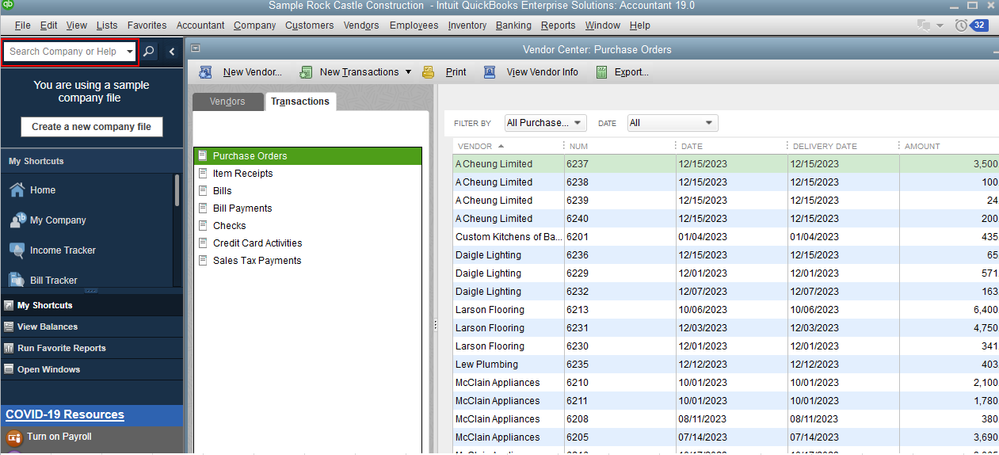Click the Turn on Payroll icon

coord(14,437)
